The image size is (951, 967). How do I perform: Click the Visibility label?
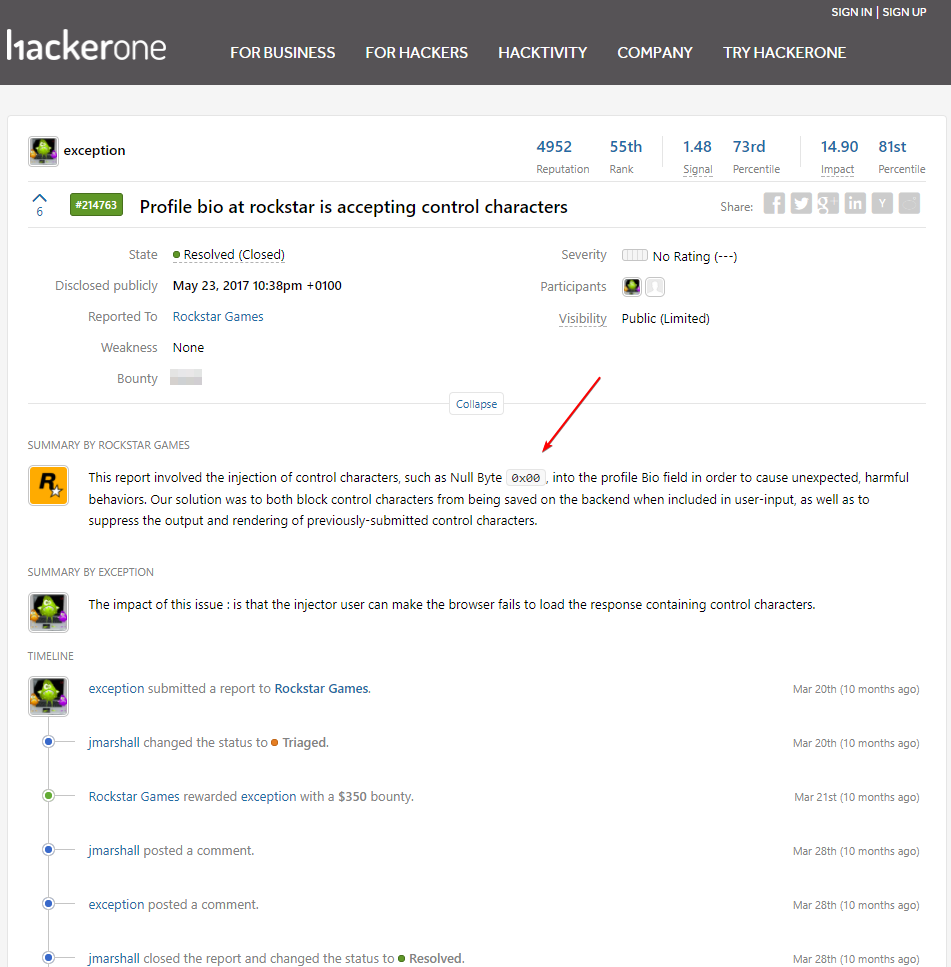583,319
